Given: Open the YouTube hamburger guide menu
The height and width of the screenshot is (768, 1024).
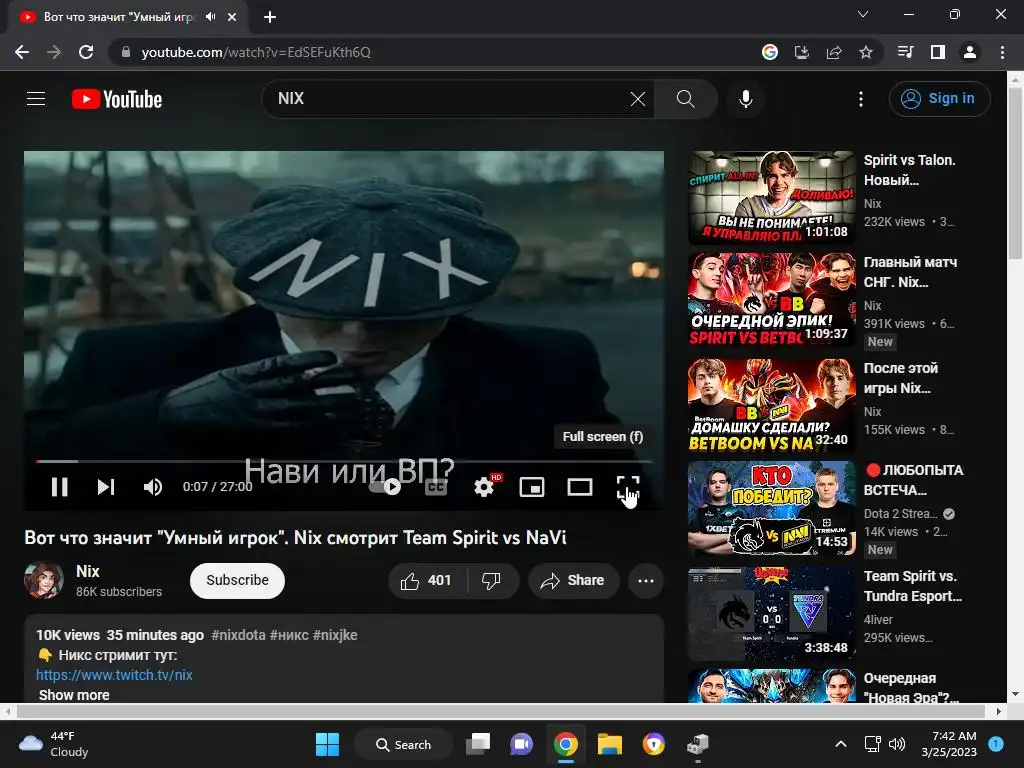Looking at the screenshot, I should 36,99.
